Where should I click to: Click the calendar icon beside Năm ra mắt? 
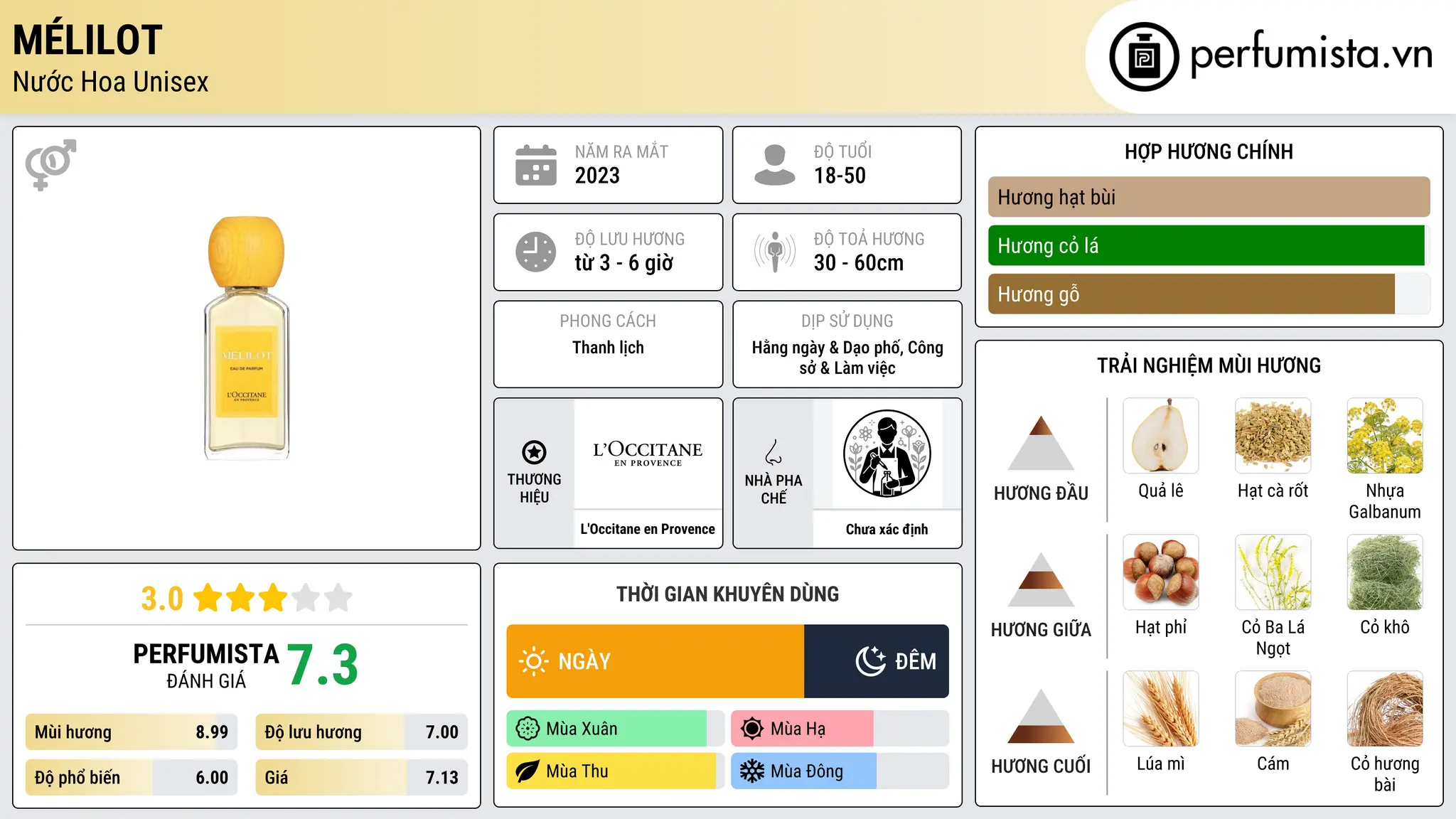coord(536,165)
